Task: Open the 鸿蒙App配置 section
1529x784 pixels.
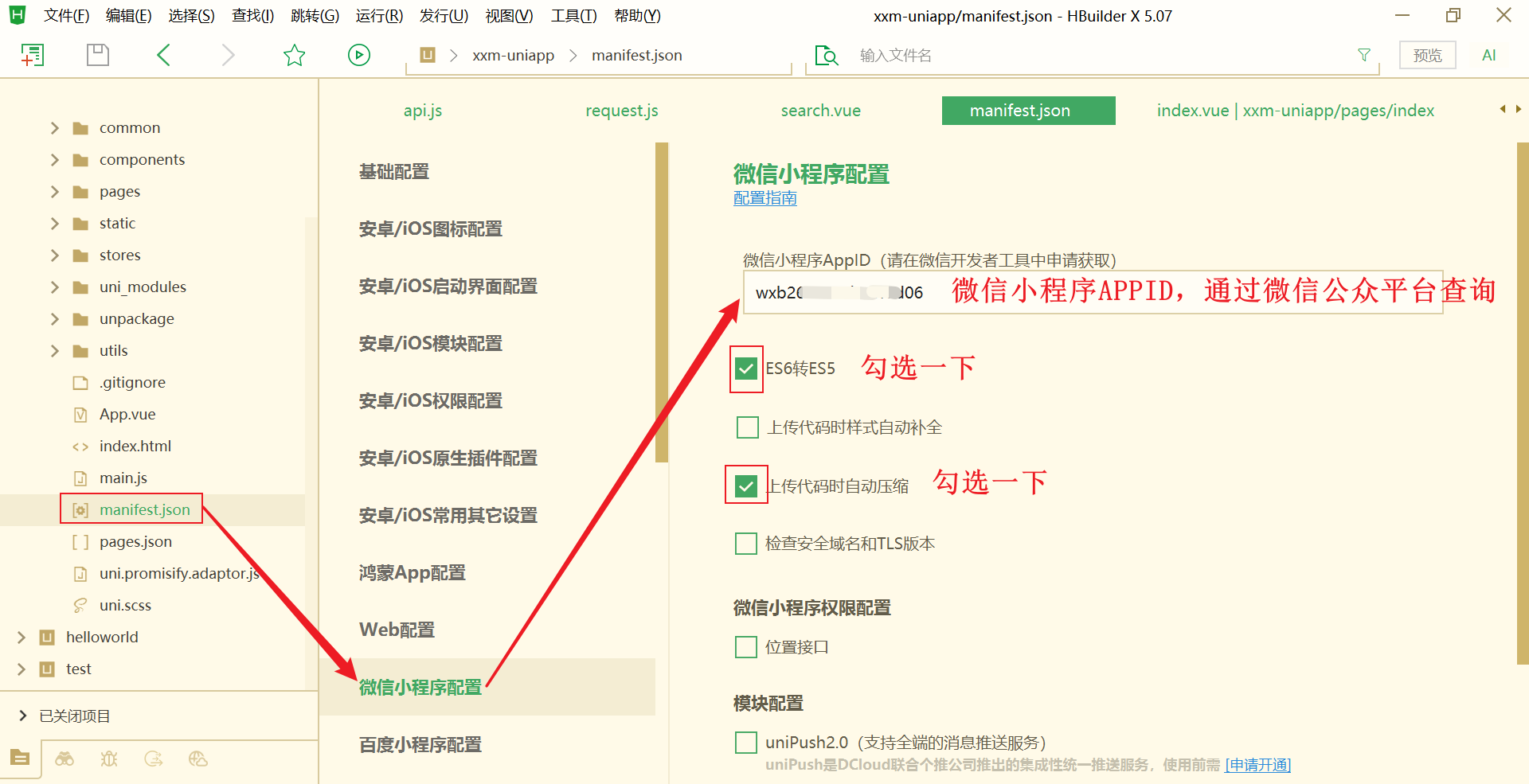Action: 412,573
